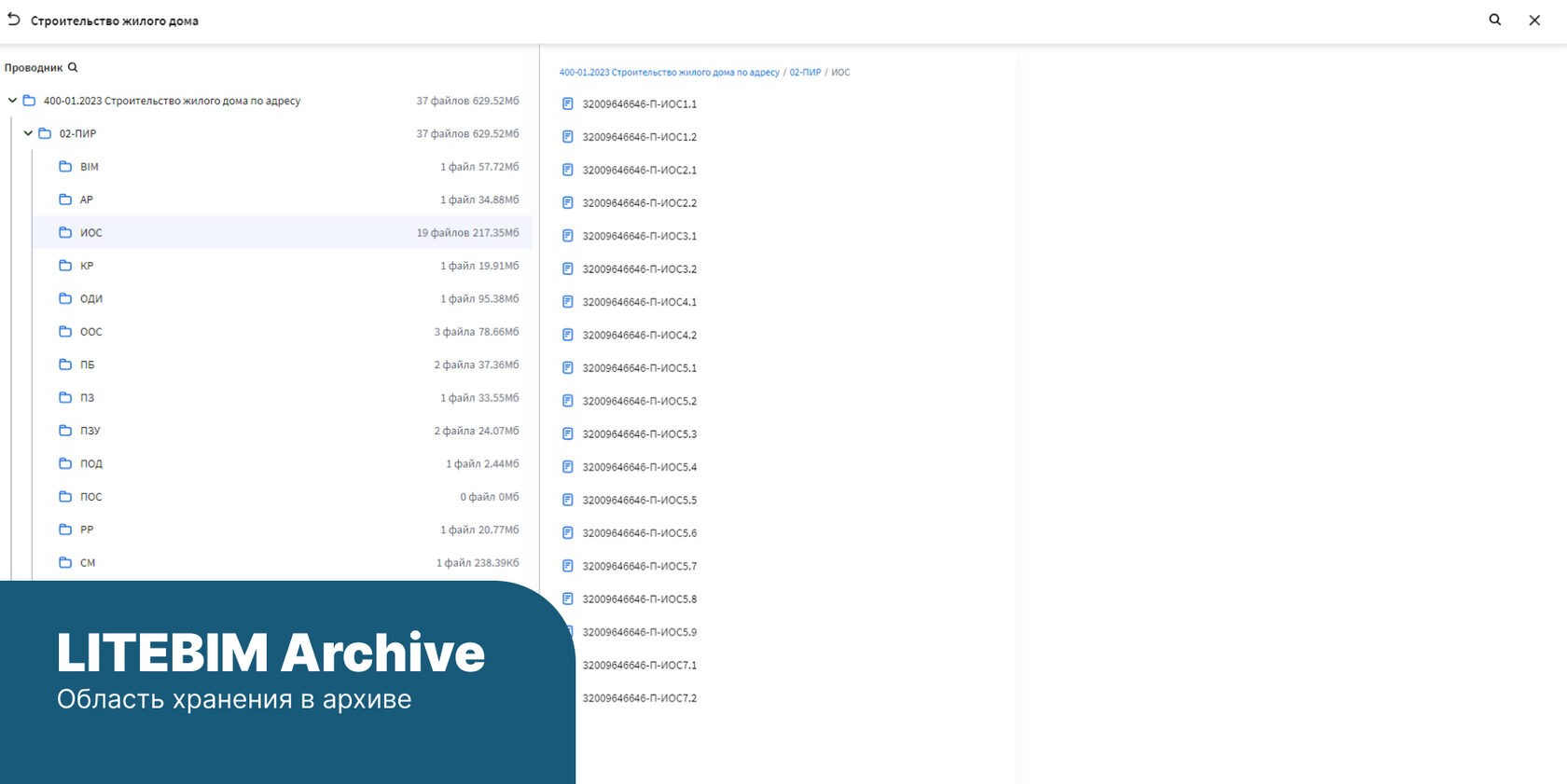Open file 32009646646-П-ИОС5.1
This screenshot has width=1567, height=784.
(x=639, y=368)
